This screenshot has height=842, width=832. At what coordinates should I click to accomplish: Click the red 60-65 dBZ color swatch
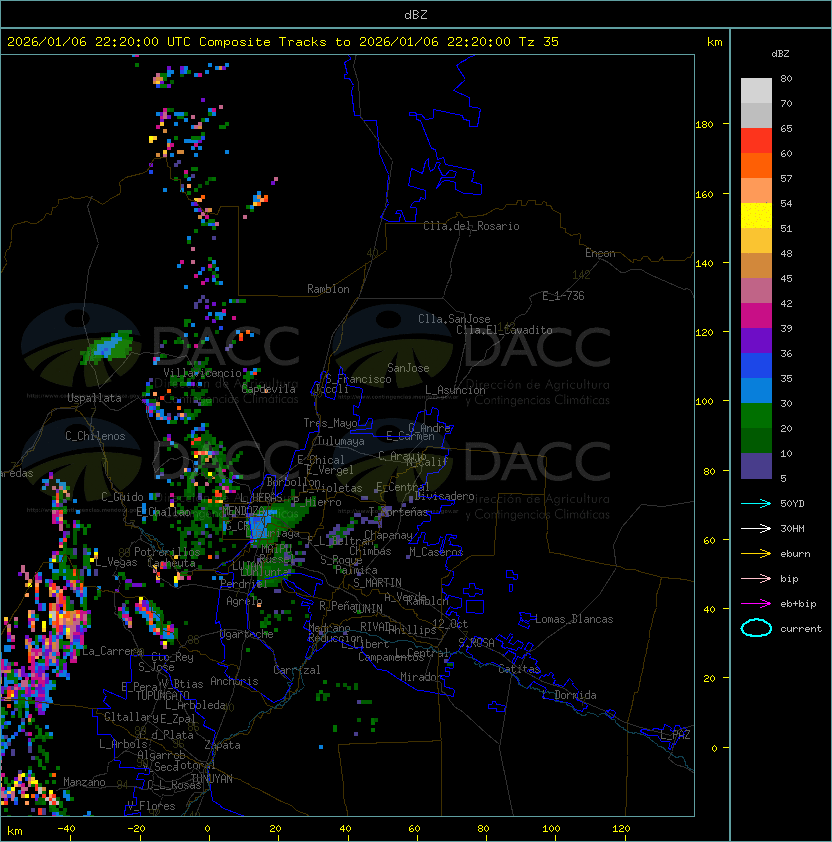[x=756, y=140]
